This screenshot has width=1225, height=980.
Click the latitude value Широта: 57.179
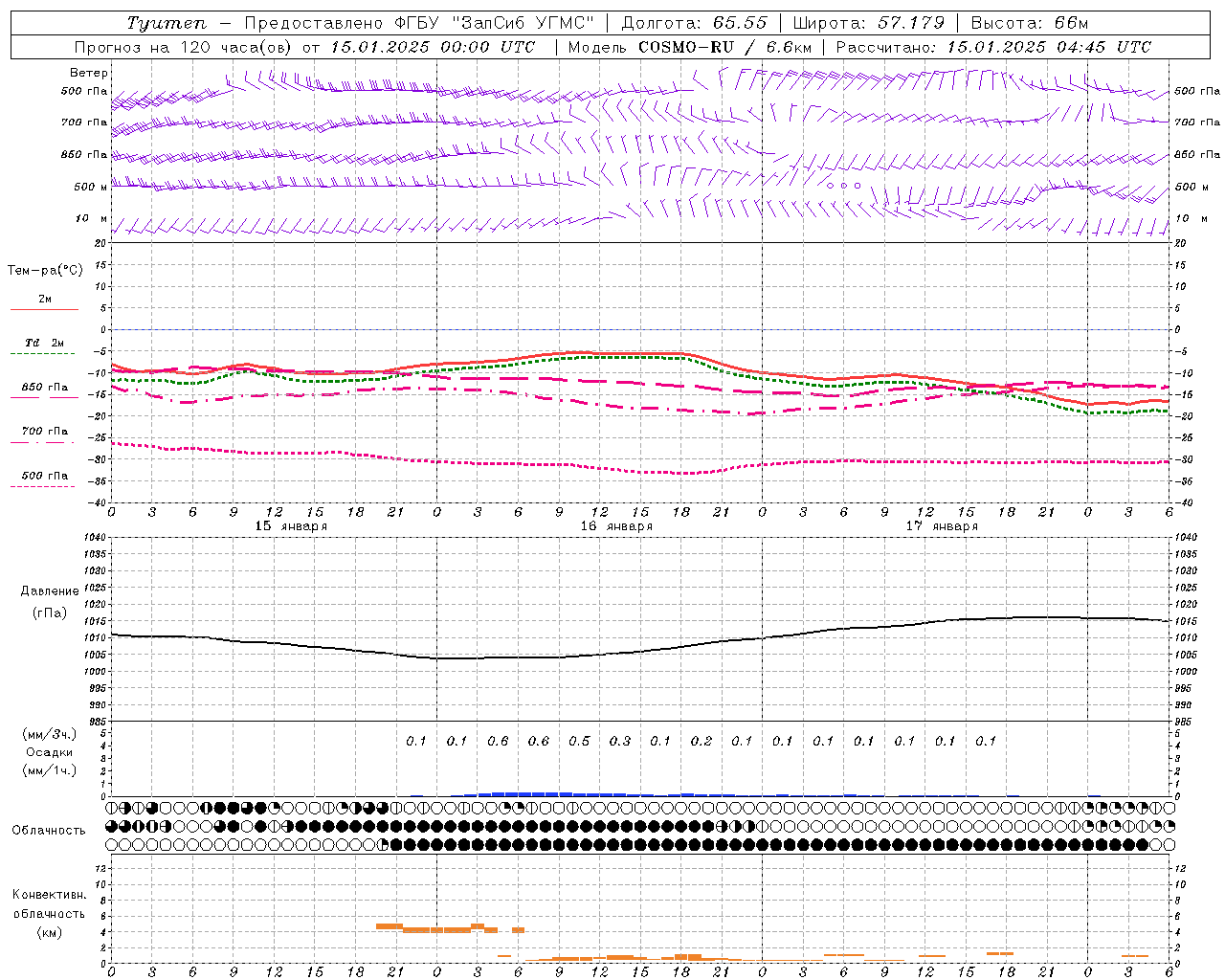869,23
